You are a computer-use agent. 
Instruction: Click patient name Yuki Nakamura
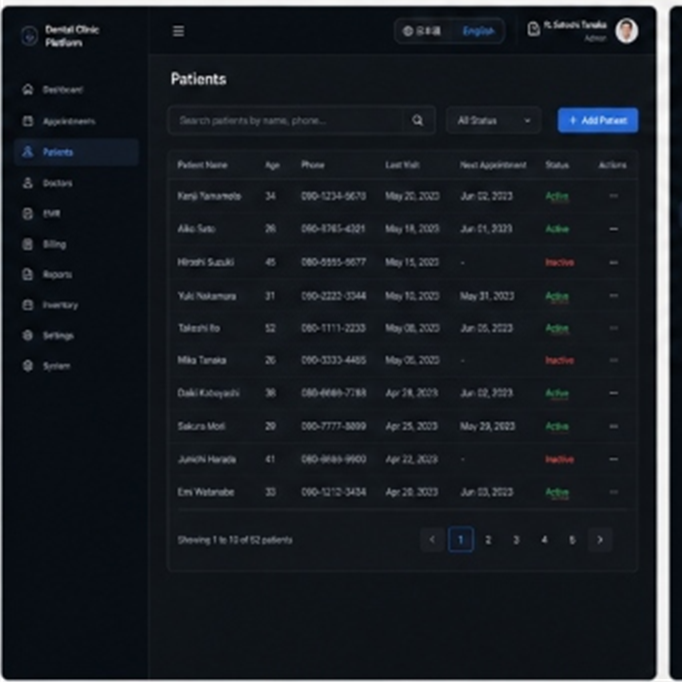207,296
